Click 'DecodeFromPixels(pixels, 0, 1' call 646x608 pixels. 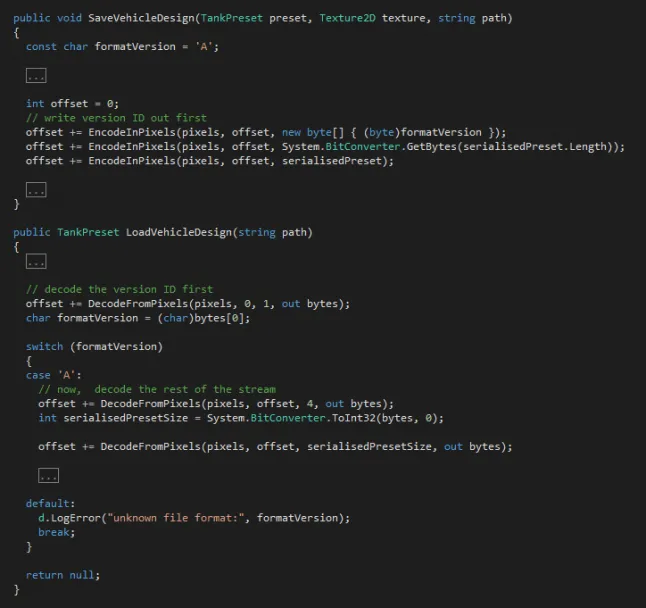click(x=178, y=304)
